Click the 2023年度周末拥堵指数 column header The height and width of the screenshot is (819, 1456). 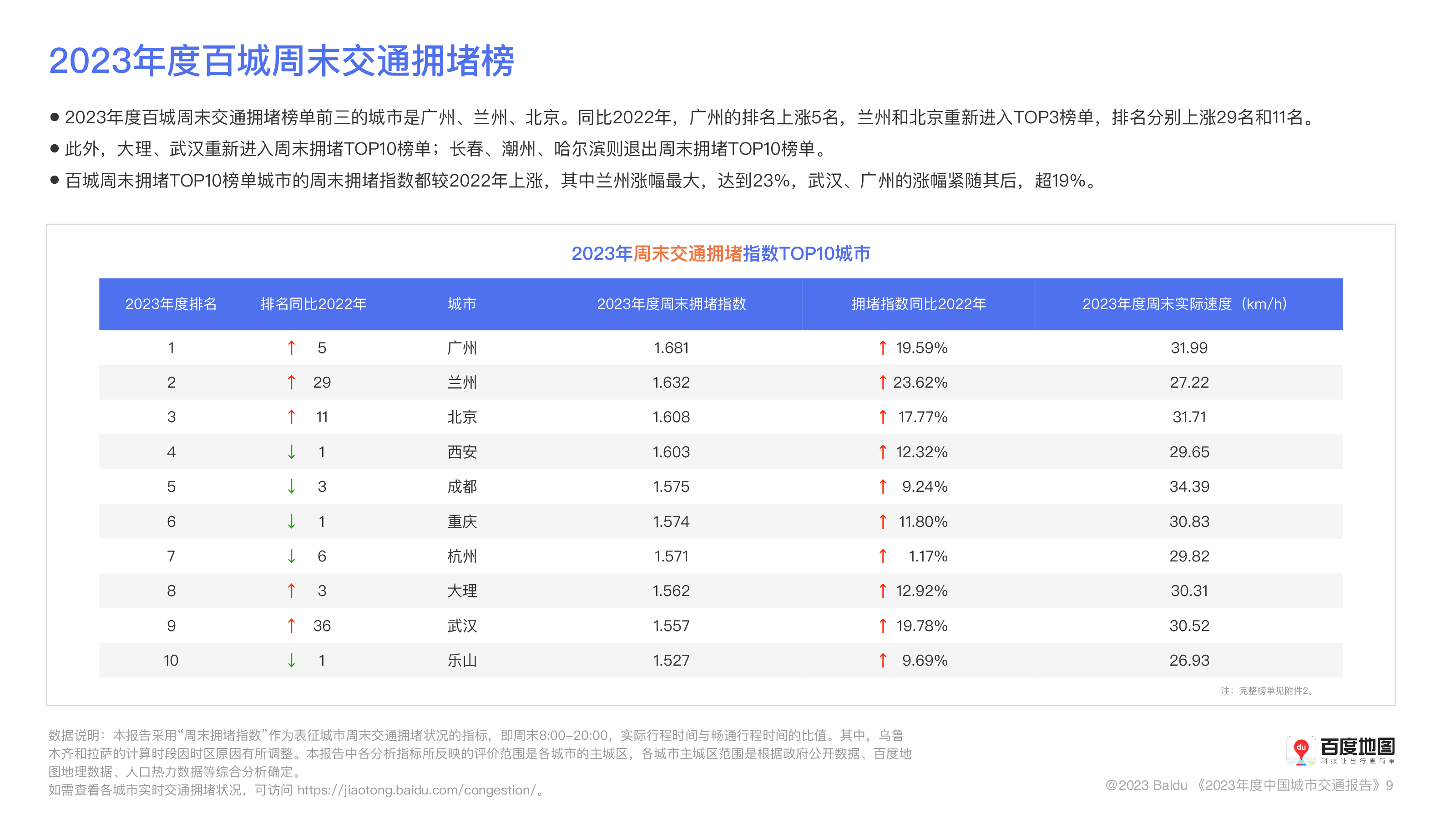point(672,304)
